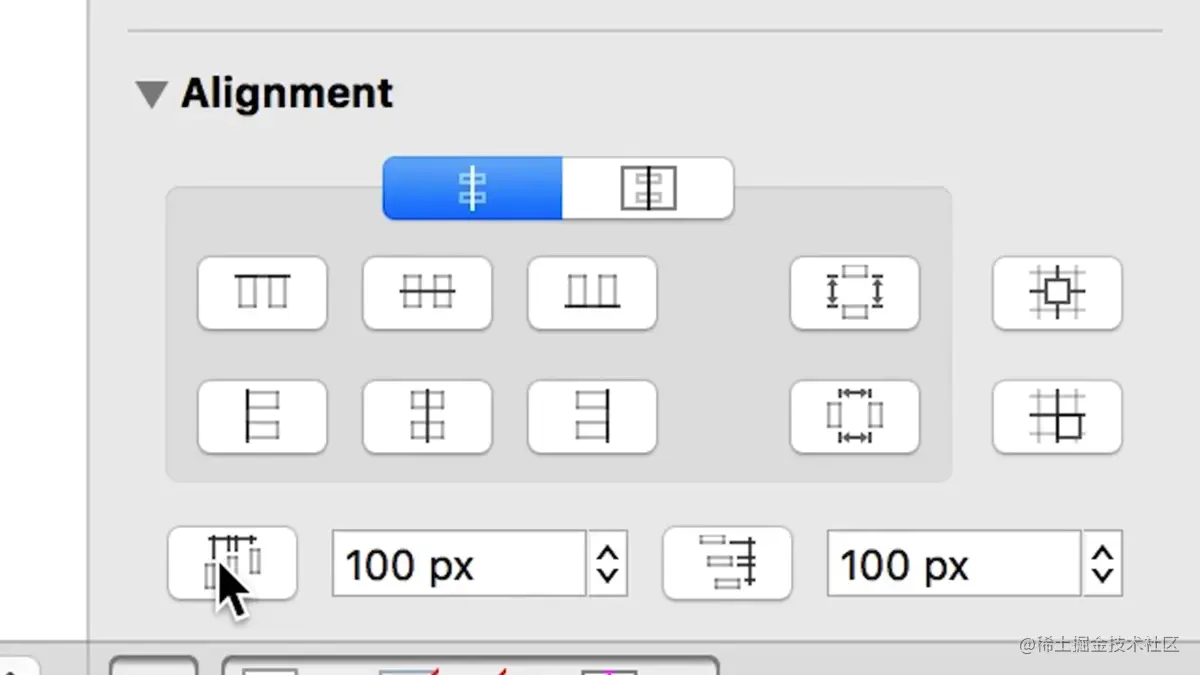
Task: Click the horizontal spread objects button
Action: [x=232, y=564]
